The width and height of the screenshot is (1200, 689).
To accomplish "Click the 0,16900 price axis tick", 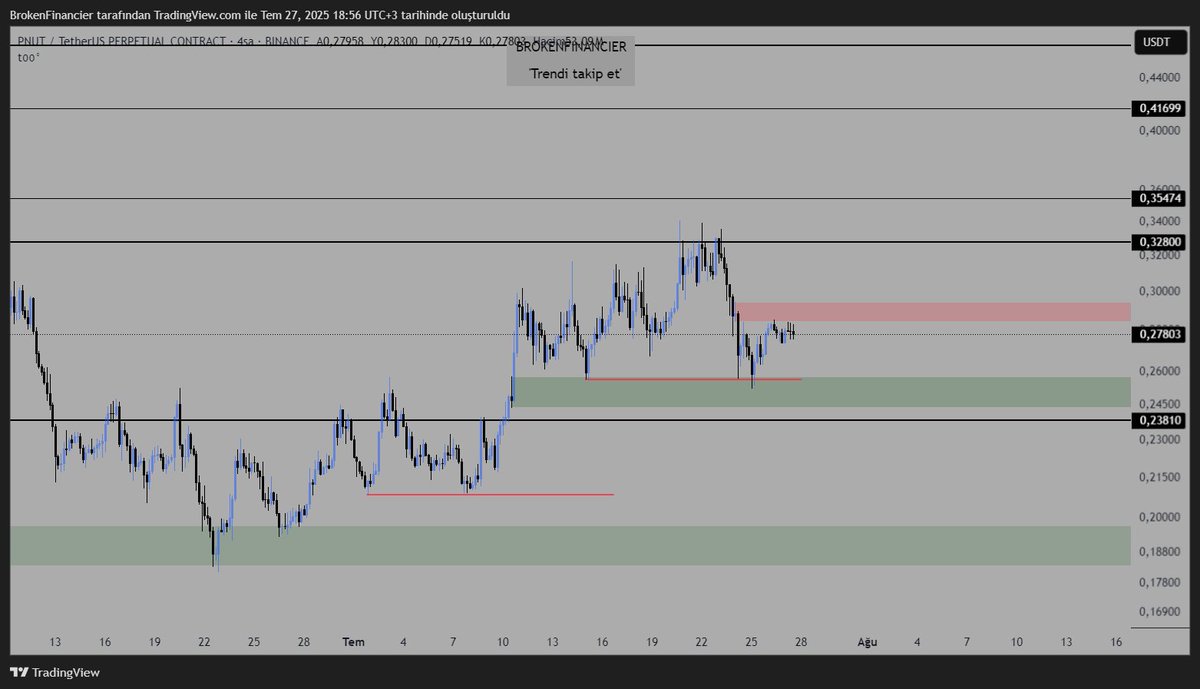I will pyautogui.click(x=1161, y=610).
